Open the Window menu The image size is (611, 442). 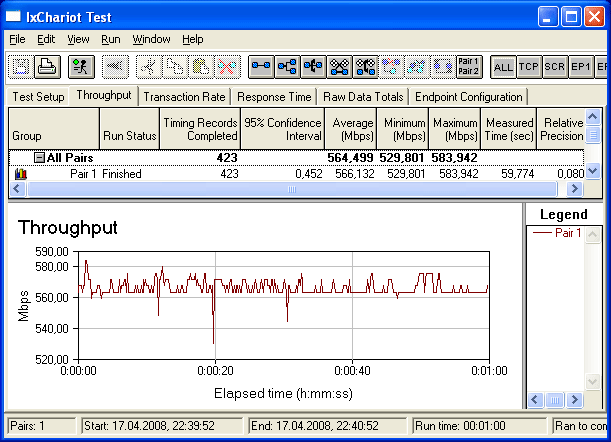coord(151,39)
